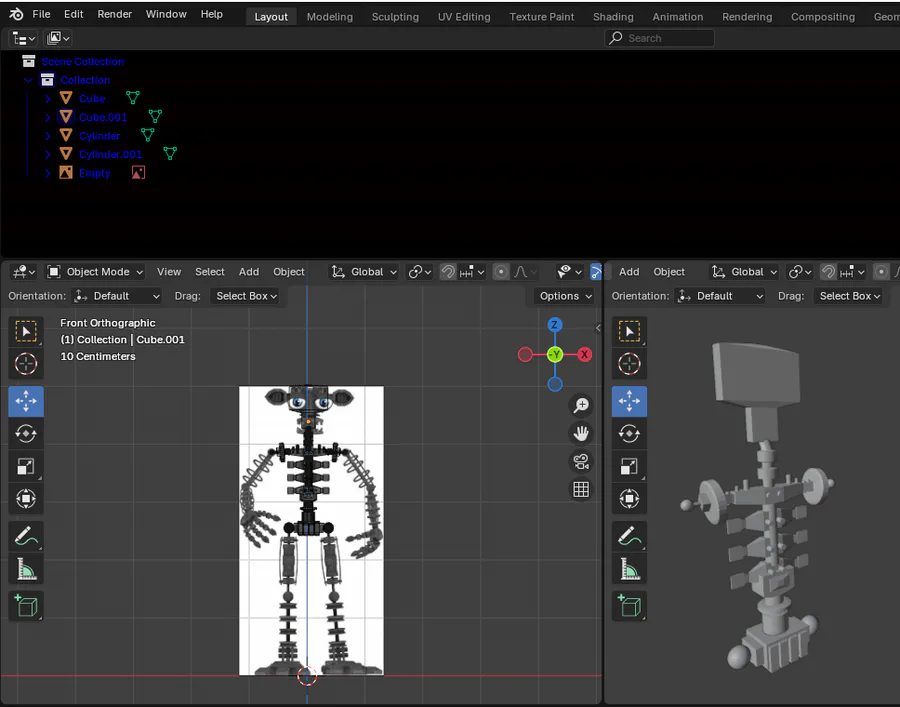Switch to the Modeling workspace tab

(329, 17)
